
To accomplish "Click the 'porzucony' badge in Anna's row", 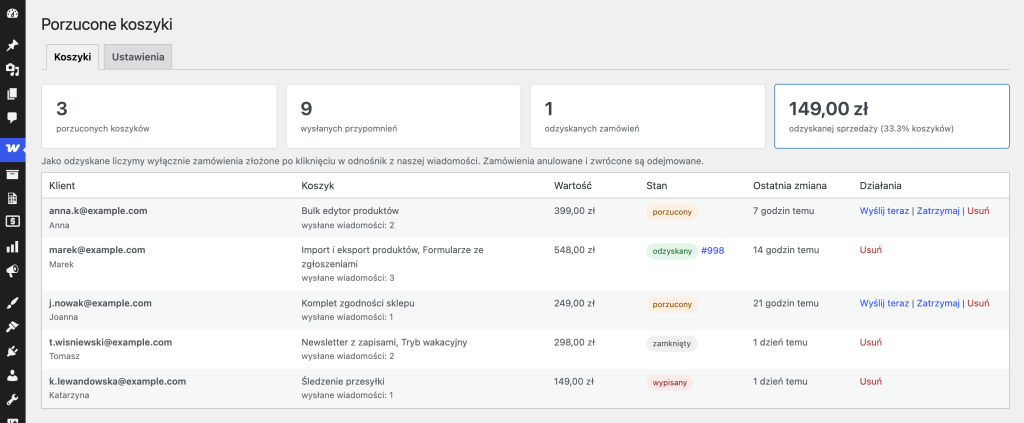I will pos(672,212).
